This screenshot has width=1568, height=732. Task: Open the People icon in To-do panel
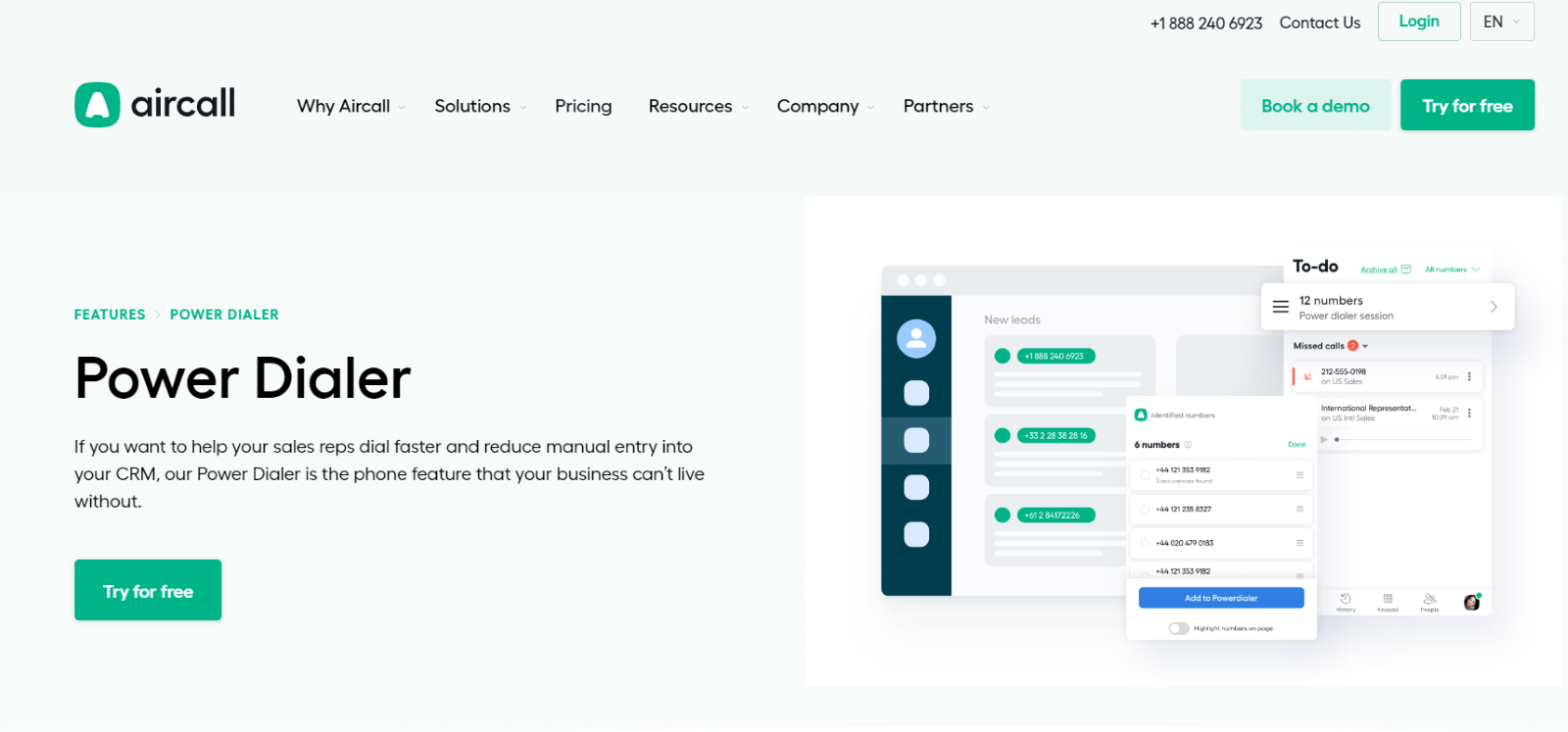click(x=1430, y=599)
